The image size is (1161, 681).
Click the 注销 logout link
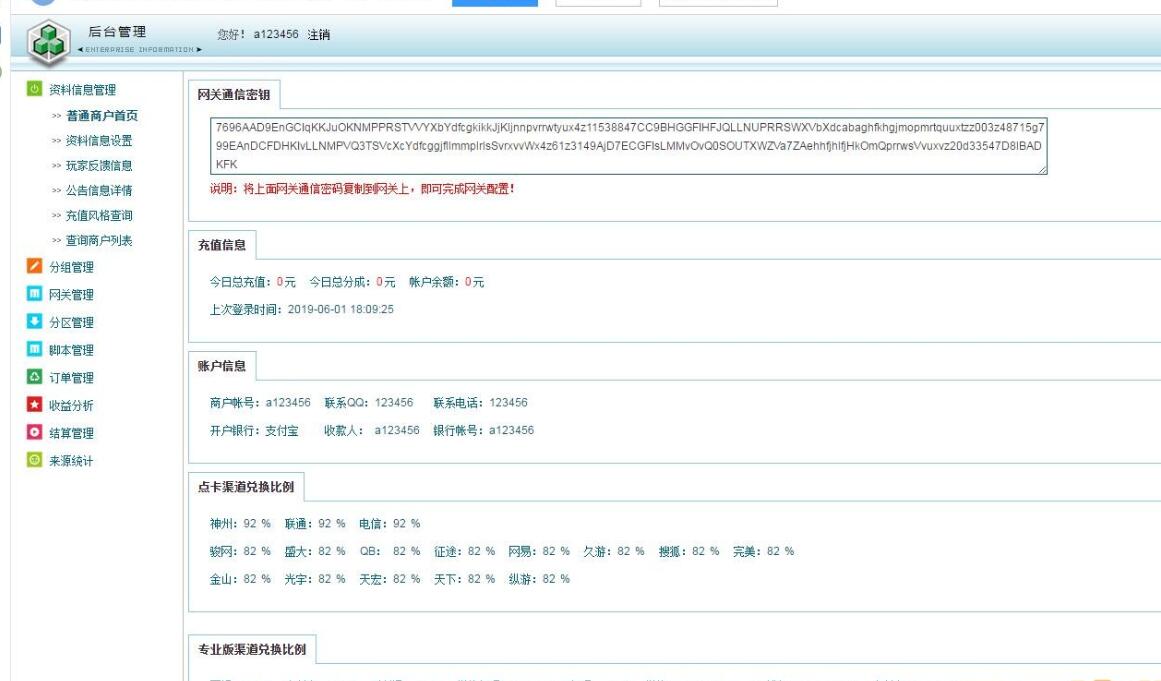click(318, 36)
